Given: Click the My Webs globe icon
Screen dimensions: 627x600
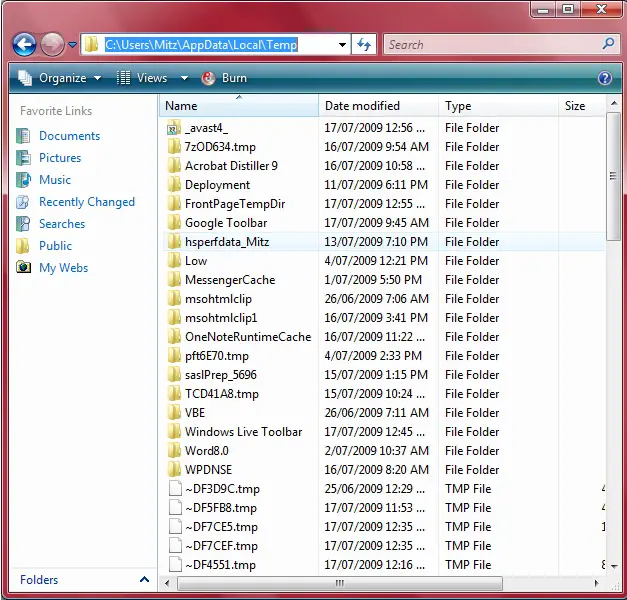Looking at the screenshot, I should pos(23,267).
